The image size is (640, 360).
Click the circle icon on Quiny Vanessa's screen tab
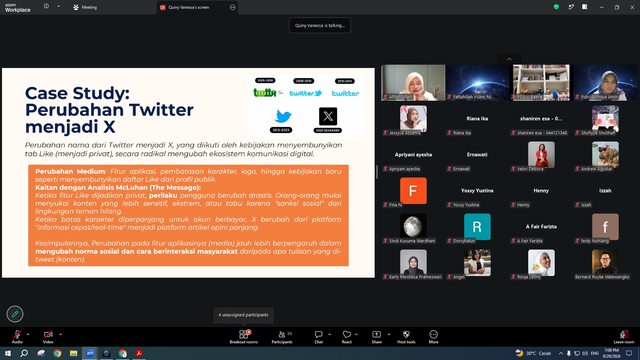233,7
